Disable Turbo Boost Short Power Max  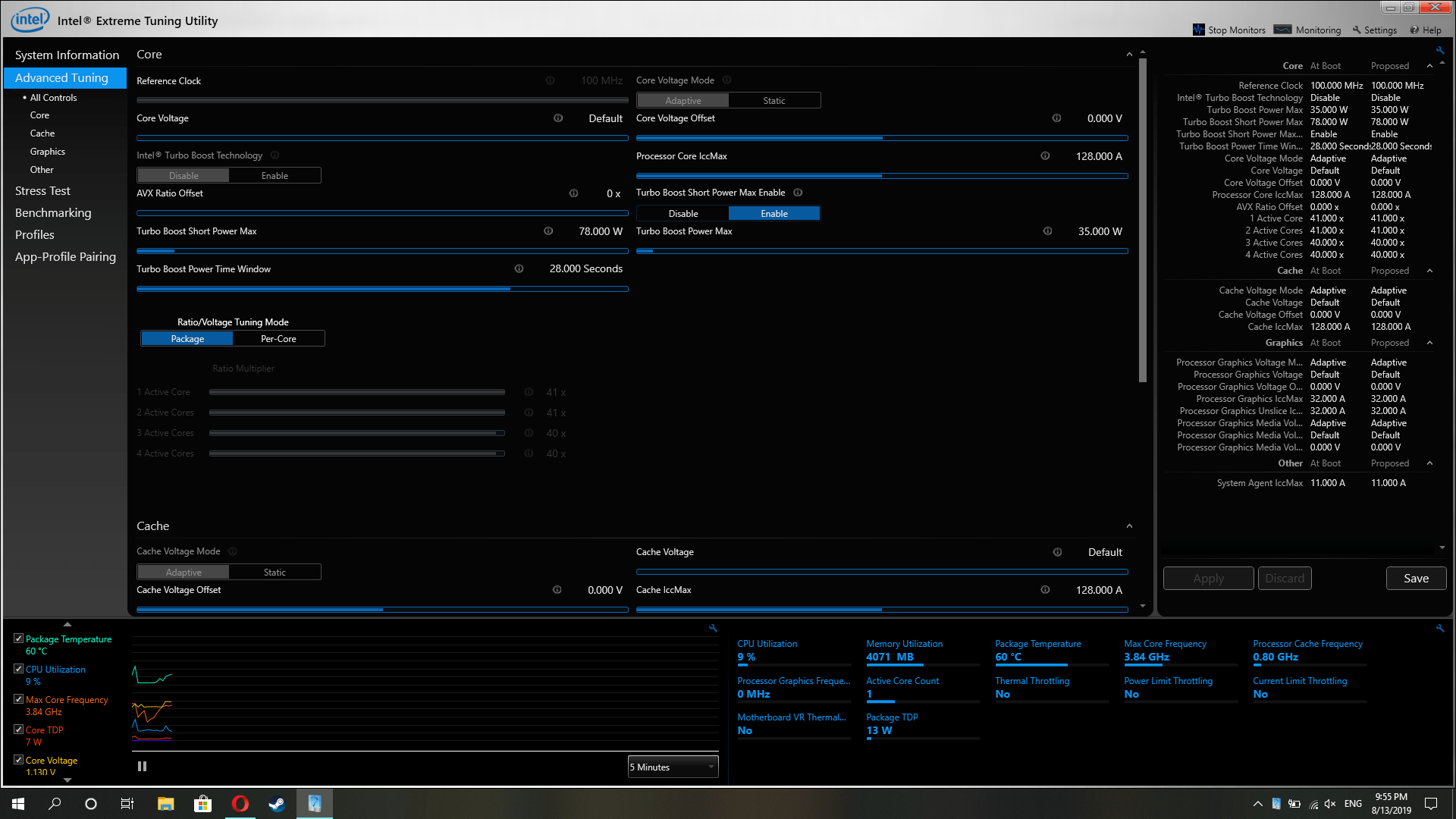[682, 214]
